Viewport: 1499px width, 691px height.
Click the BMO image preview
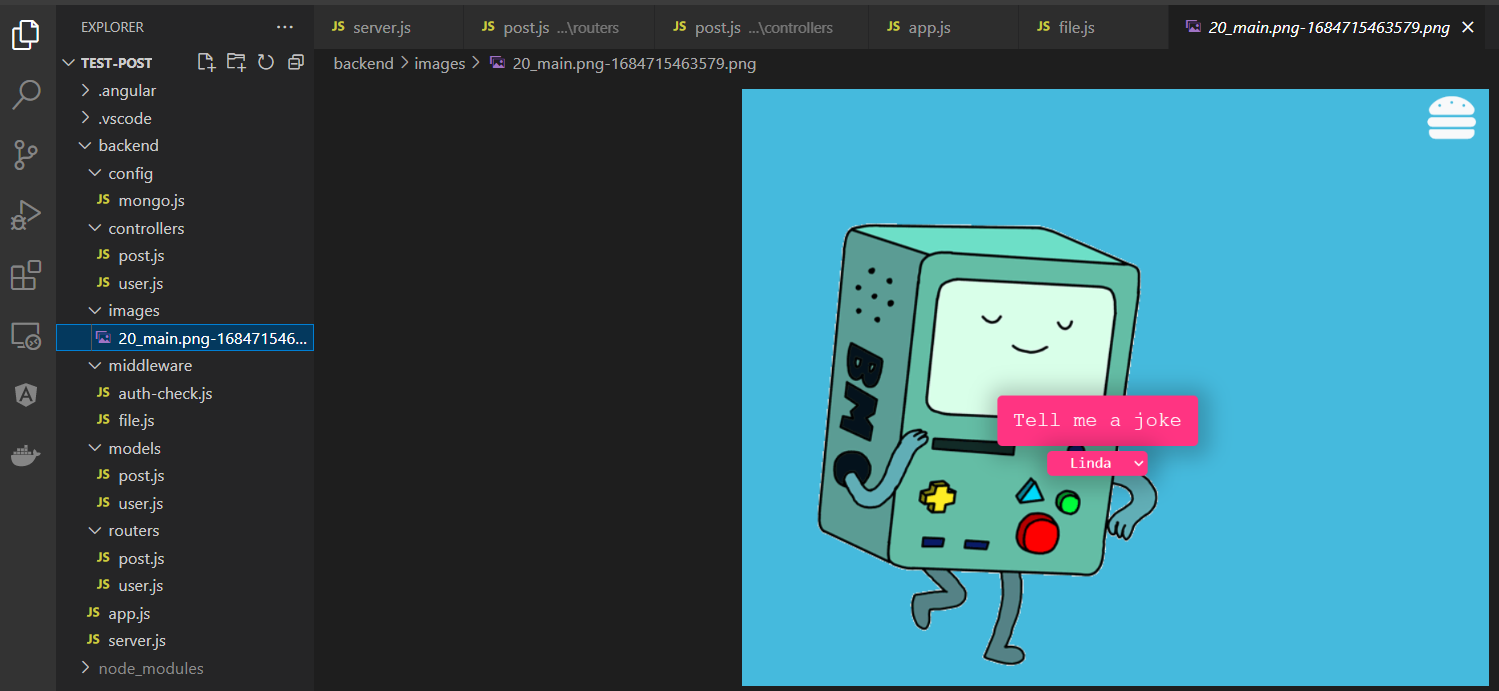(1114, 387)
